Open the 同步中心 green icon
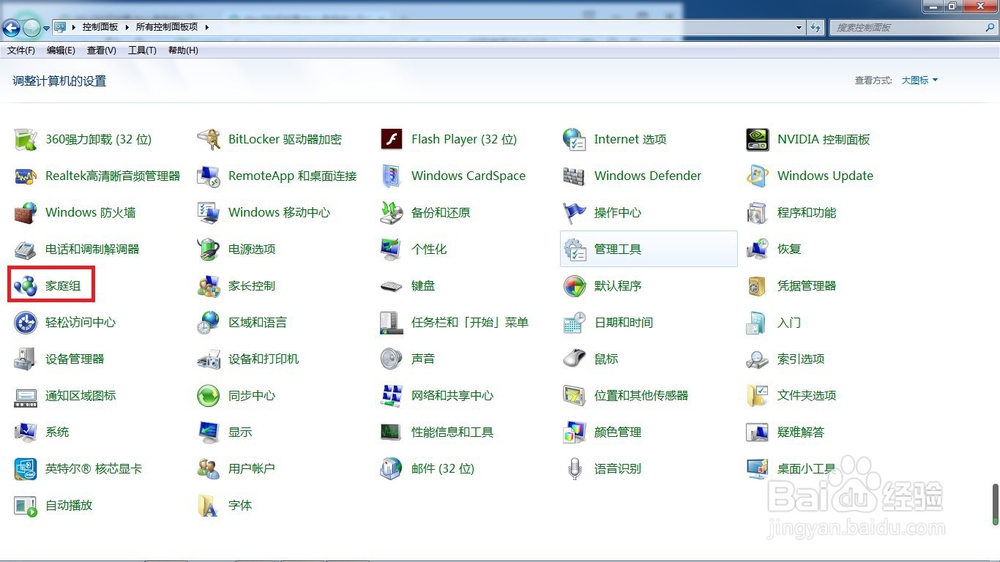Viewport: 1000px width, 562px height. [209, 396]
